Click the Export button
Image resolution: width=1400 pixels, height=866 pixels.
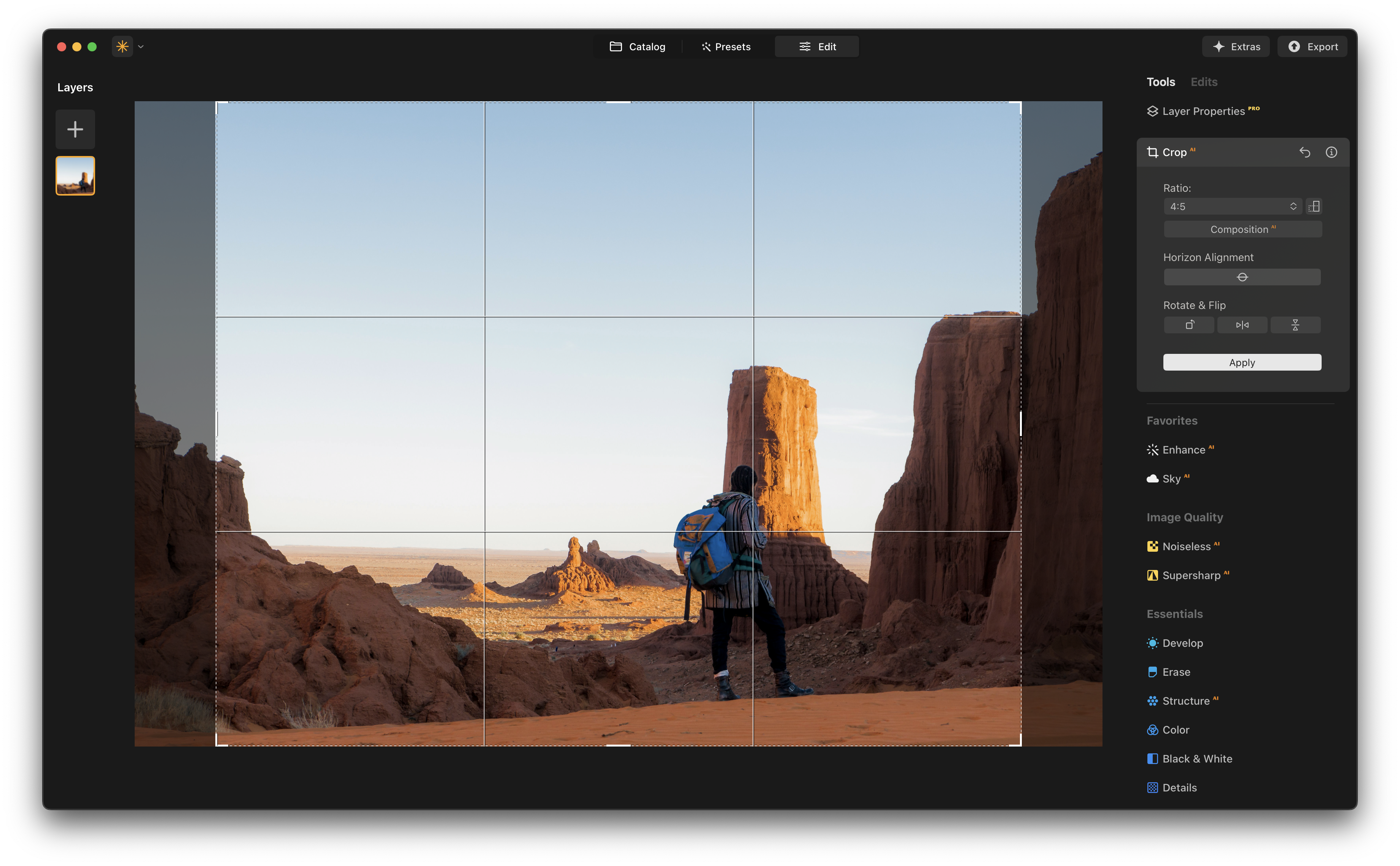[1312, 47]
